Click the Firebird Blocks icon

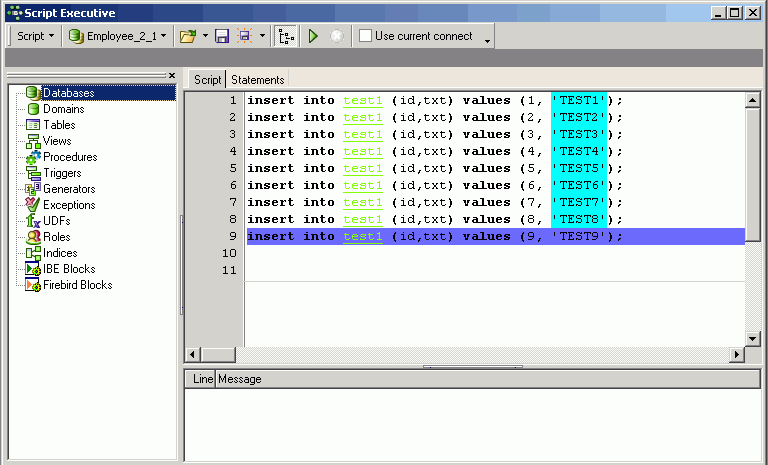pos(33,285)
